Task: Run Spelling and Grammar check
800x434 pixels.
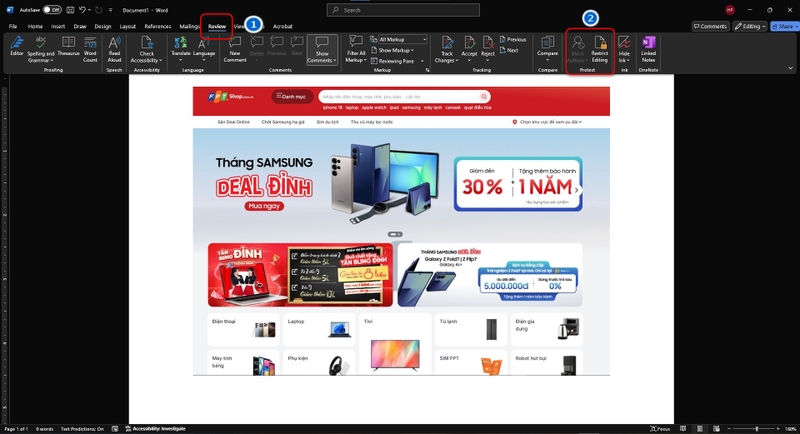Action: (40, 49)
